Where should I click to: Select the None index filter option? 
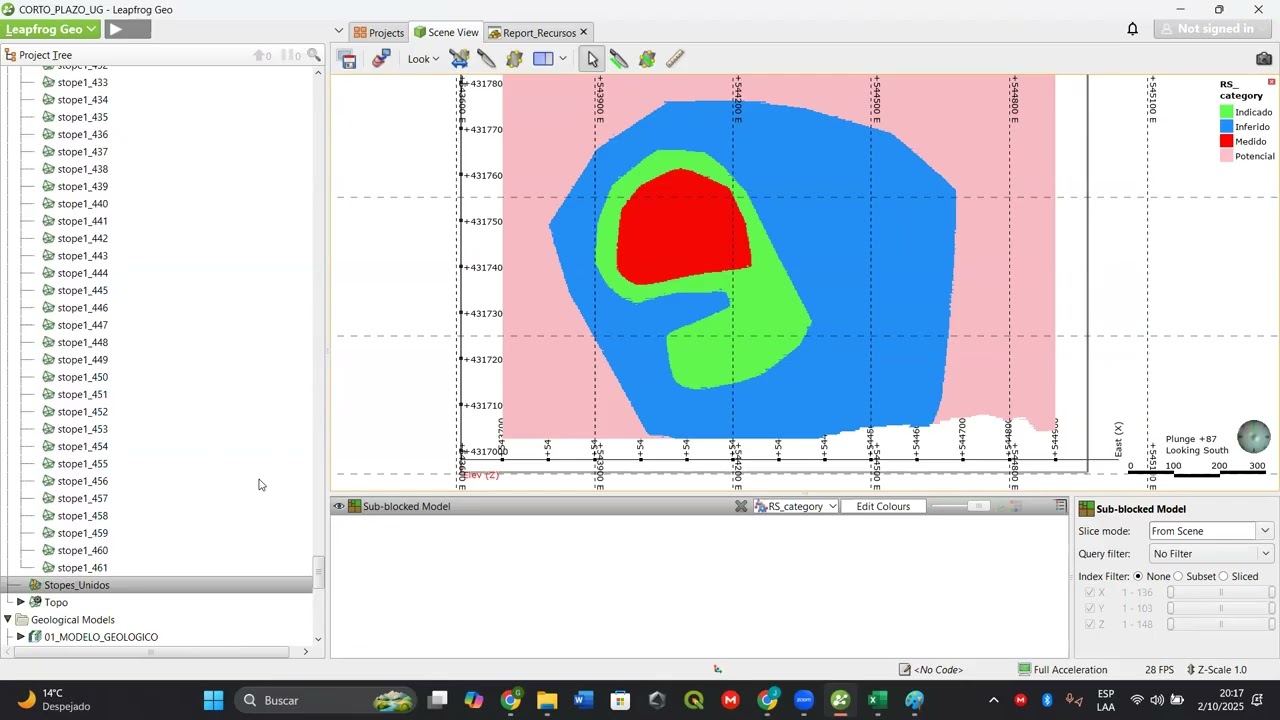coord(1138,576)
